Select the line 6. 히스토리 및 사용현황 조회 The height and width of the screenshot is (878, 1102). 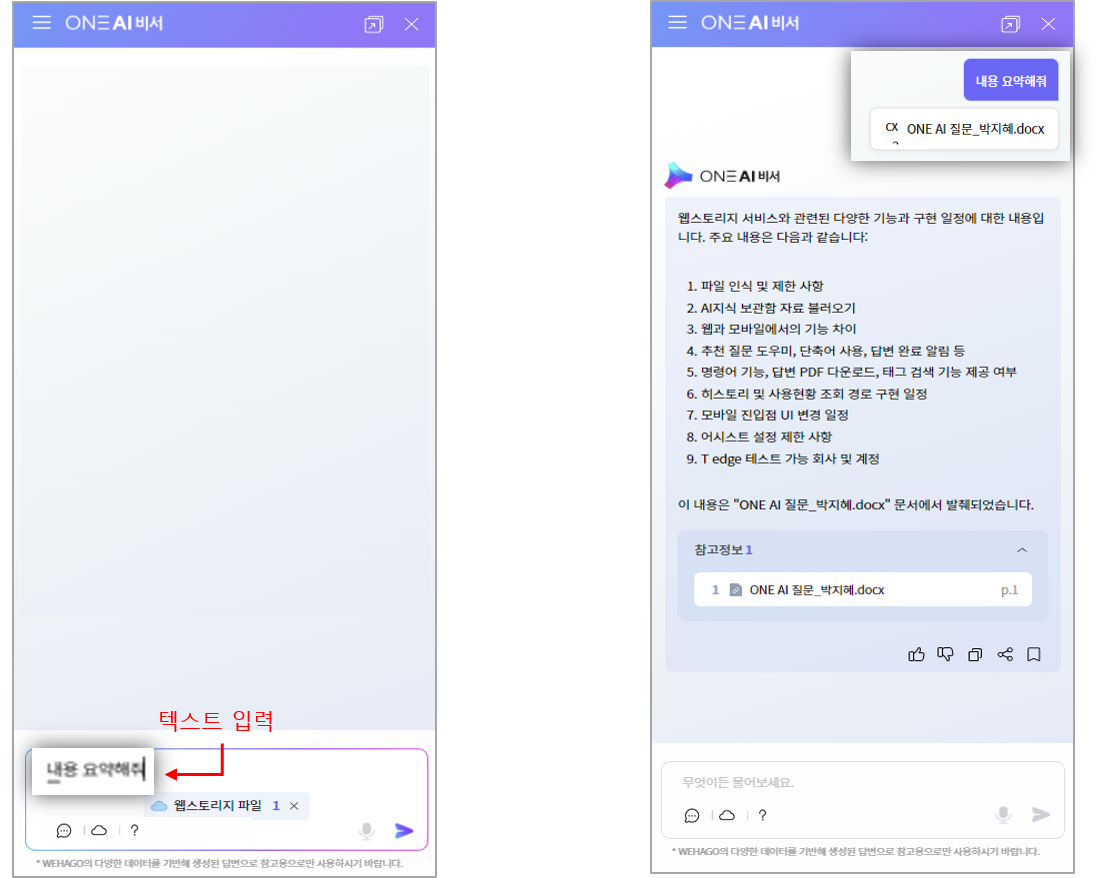pyautogui.click(x=807, y=394)
